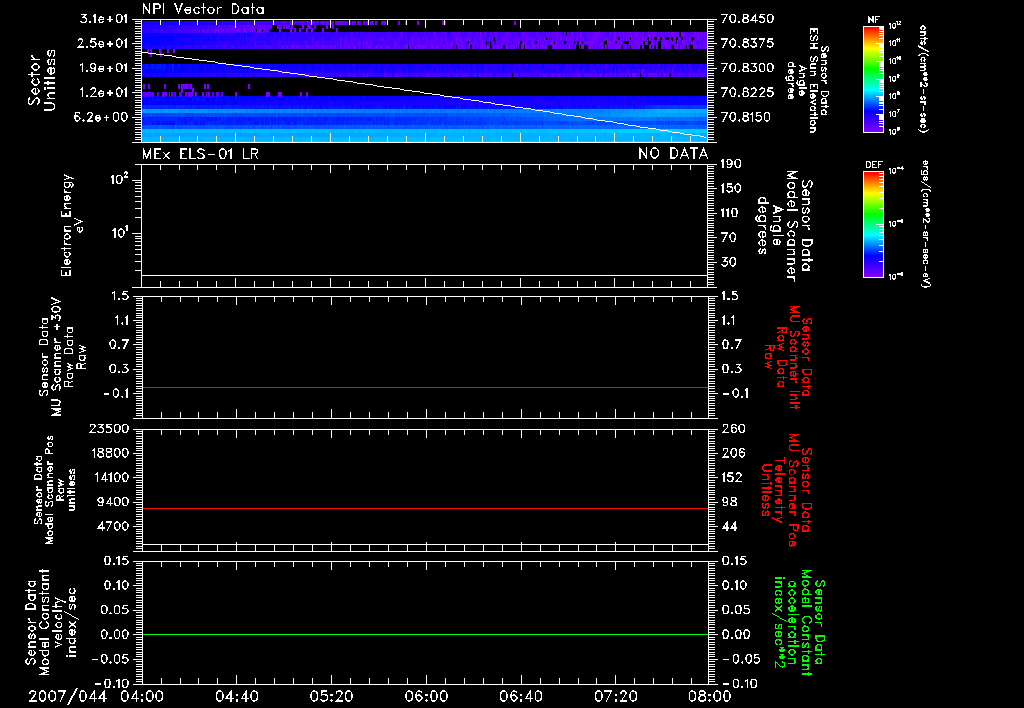This screenshot has height=708, width=1024.
Task: Click the white 'Model Scanner Pos Raw unitless' axis title
Action: [56, 490]
